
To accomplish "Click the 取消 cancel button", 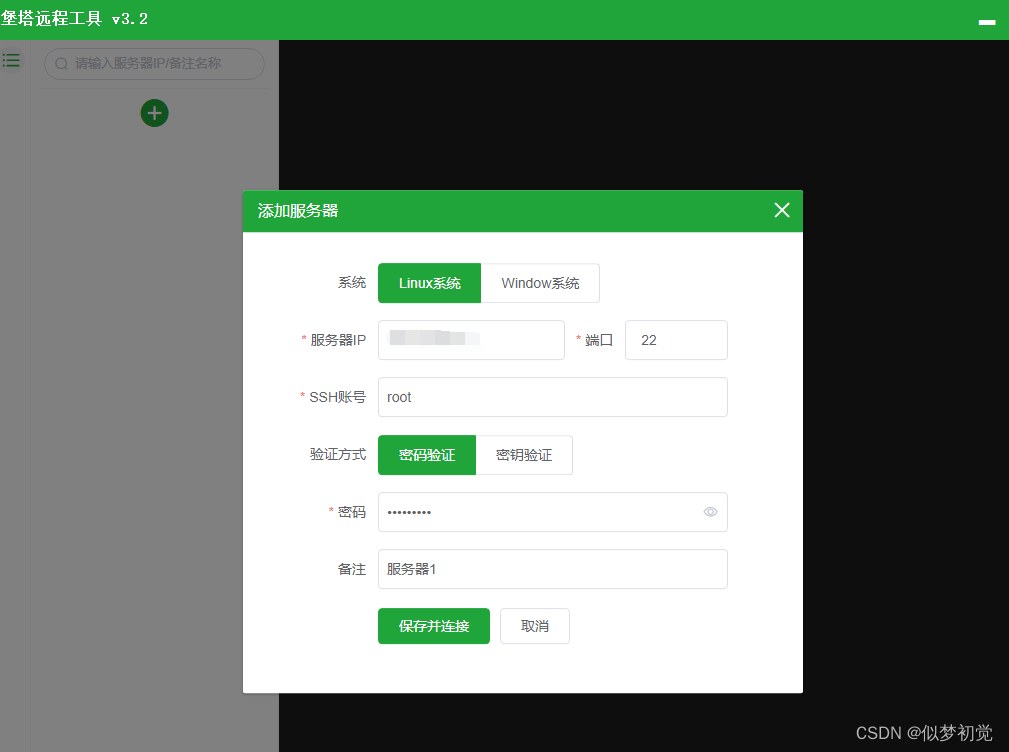I will coord(534,626).
